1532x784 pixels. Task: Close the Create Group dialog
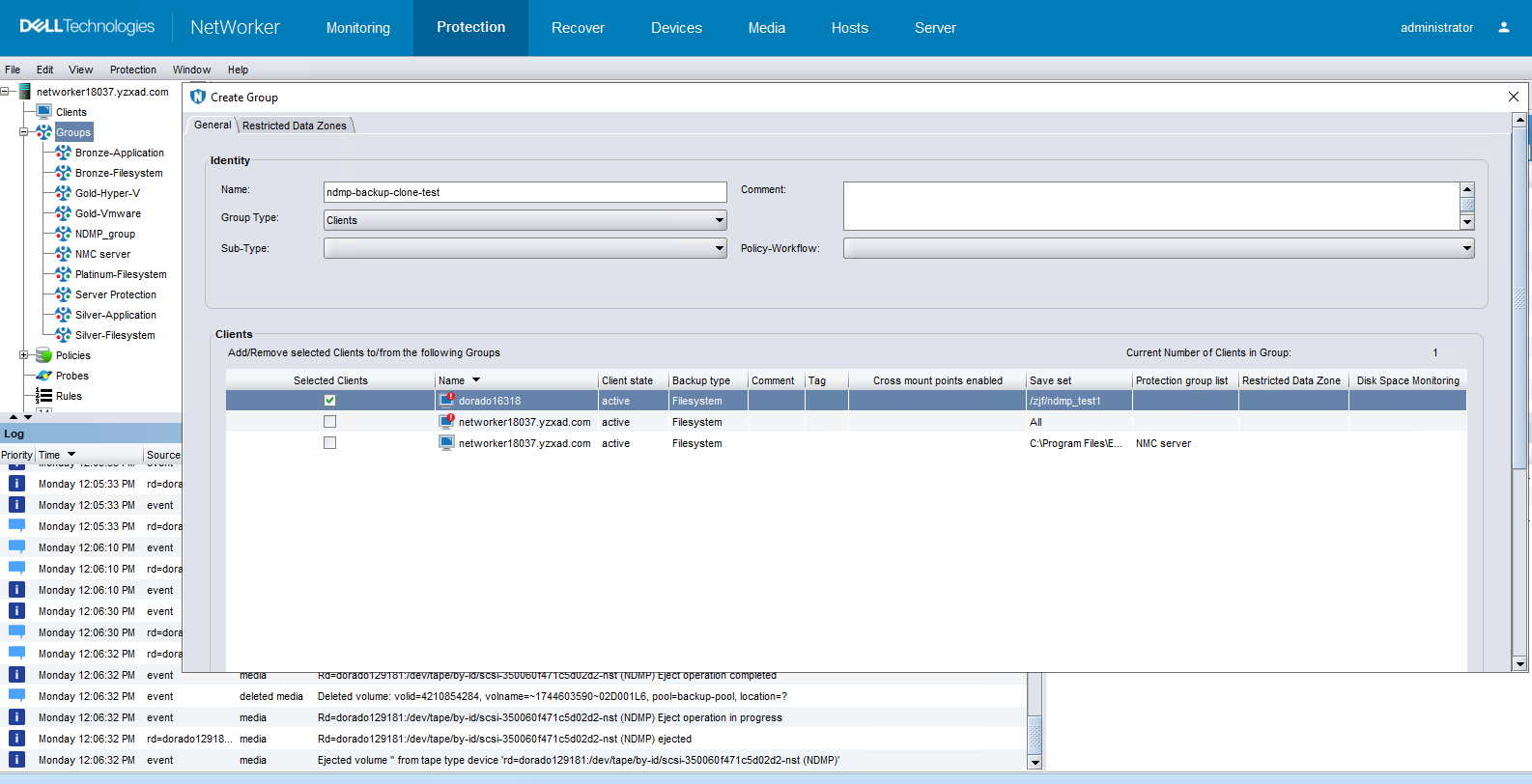pyautogui.click(x=1514, y=97)
